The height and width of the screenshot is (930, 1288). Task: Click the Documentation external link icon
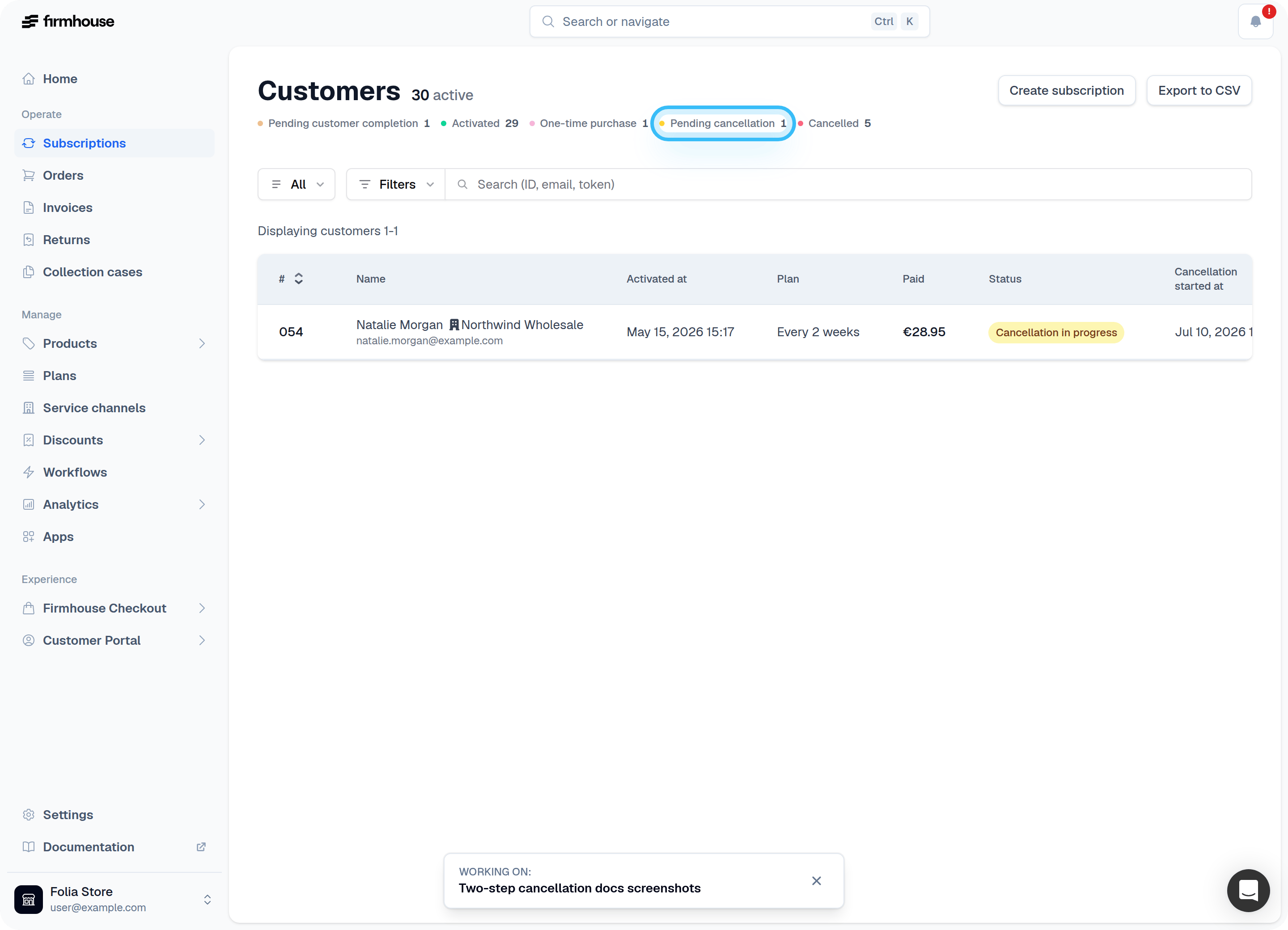[x=201, y=847]
